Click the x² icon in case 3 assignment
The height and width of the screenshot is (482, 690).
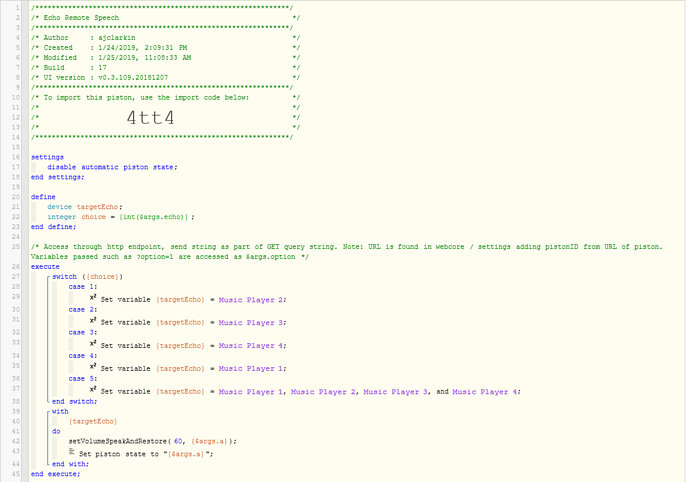coord(93,344)
